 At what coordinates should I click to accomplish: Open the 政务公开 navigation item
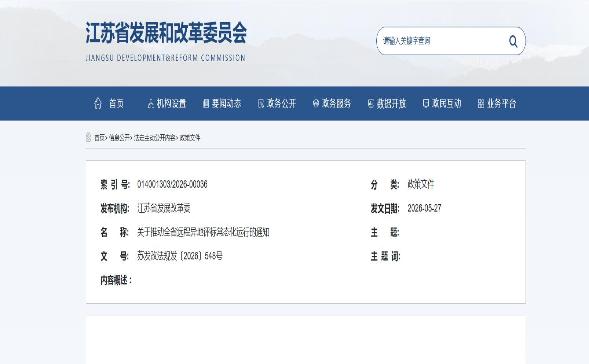(x=277, y=103)
